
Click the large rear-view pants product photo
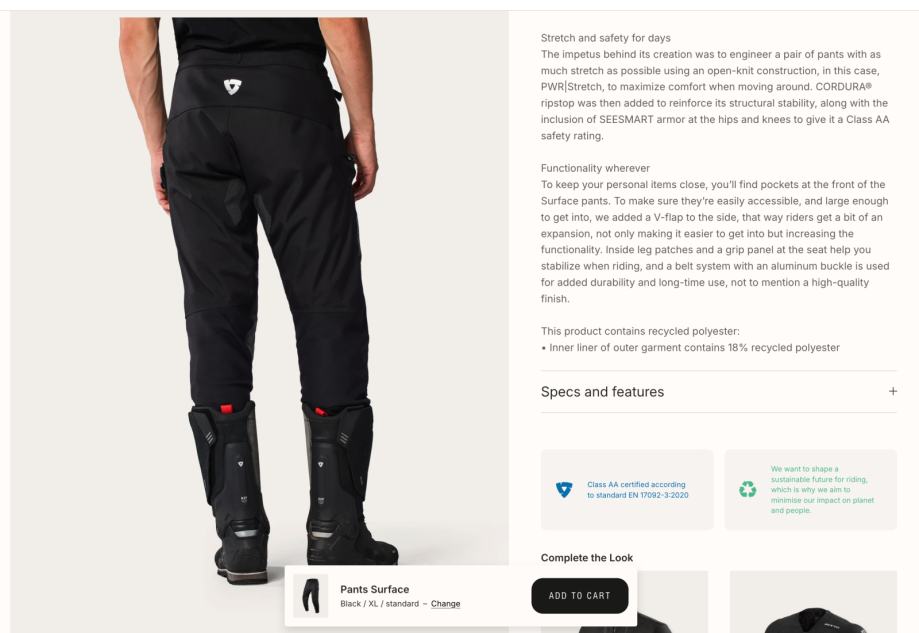click(x=259, y=293)
